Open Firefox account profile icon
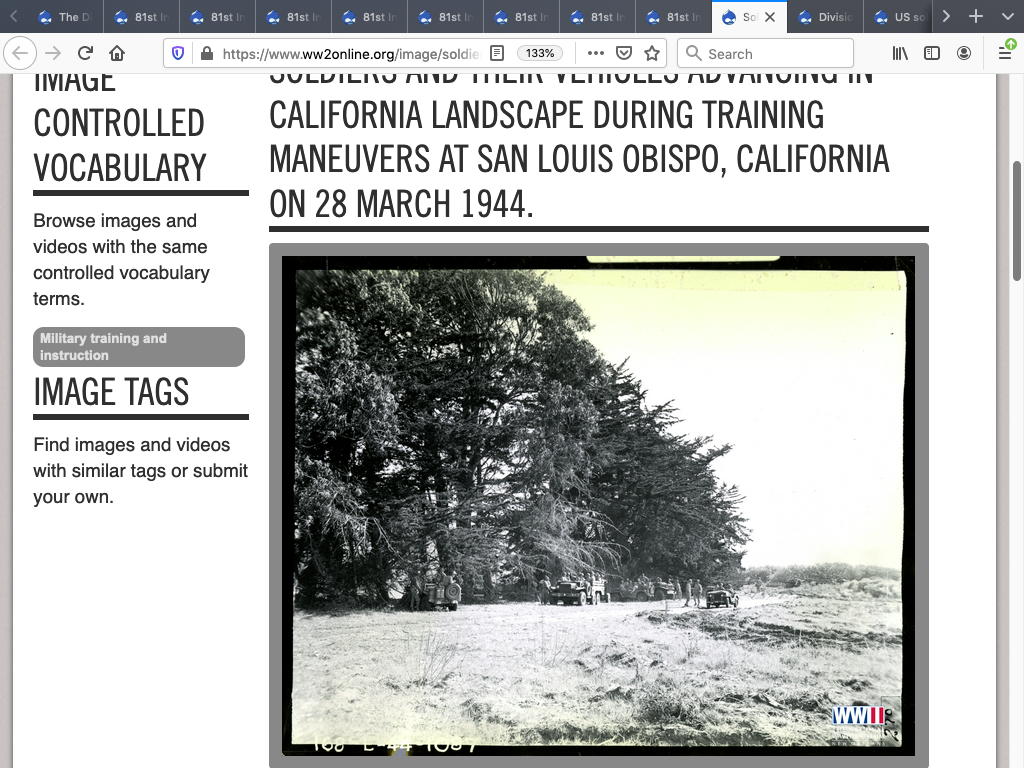 point(964,54)
